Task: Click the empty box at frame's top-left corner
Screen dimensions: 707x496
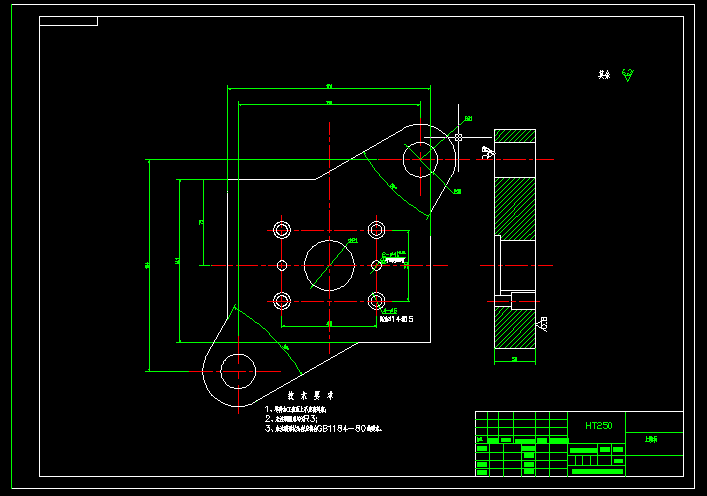Action: [x=69, y=21]
